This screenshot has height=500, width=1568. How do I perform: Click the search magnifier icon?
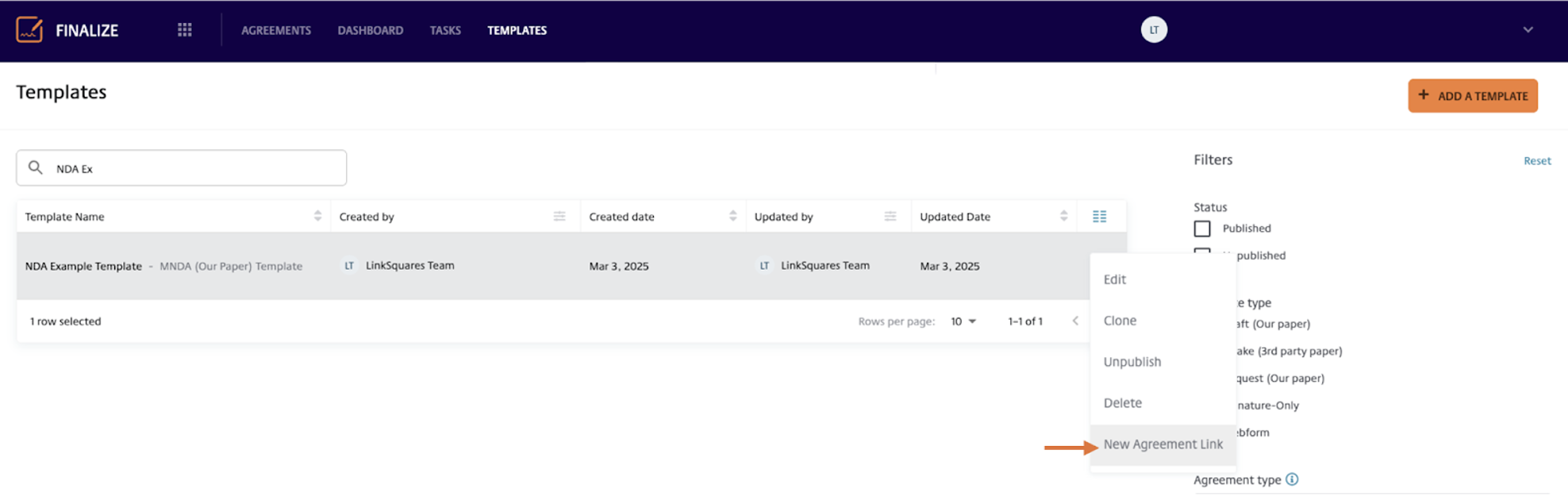pos(36,167)
